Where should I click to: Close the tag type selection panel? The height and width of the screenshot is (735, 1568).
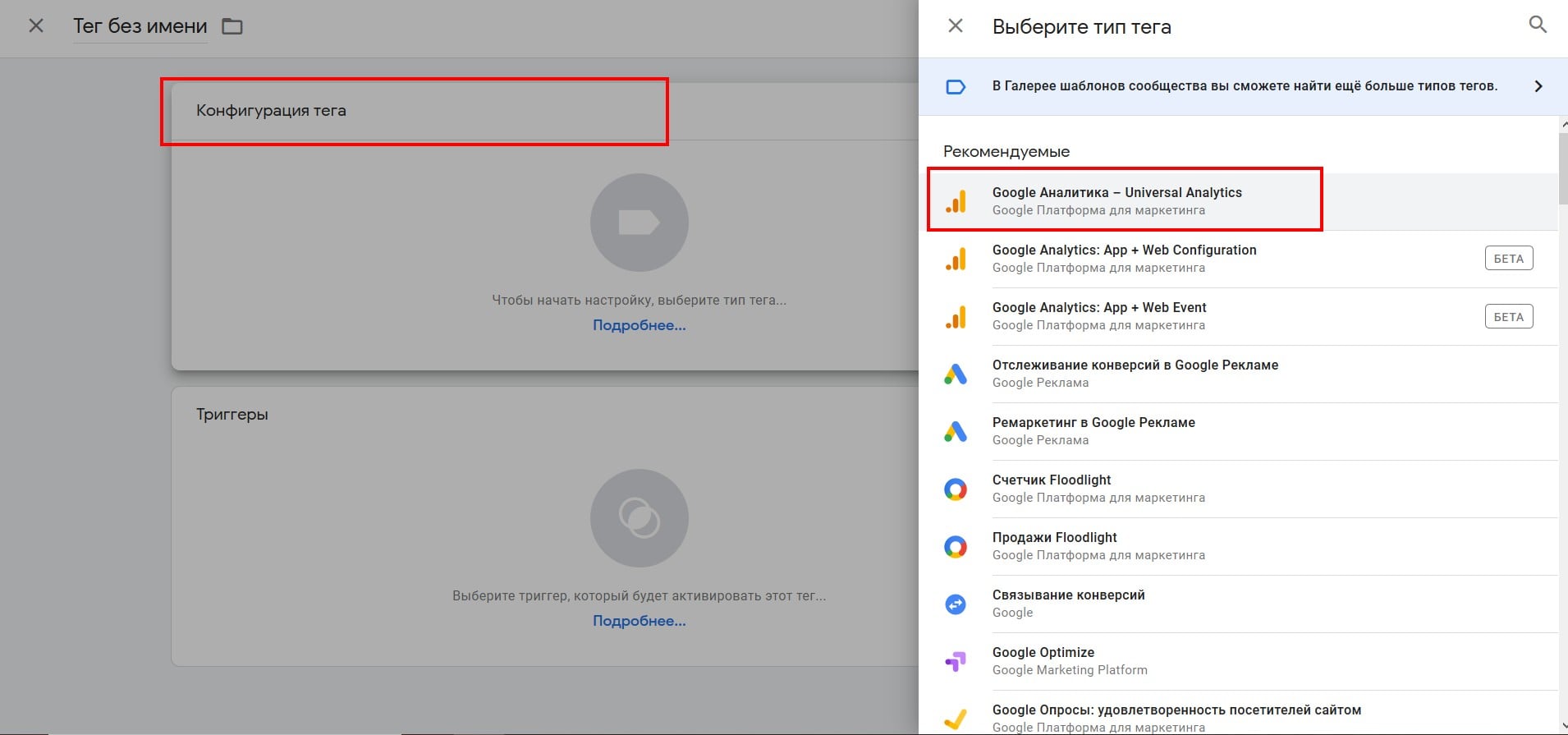point(955,26)
